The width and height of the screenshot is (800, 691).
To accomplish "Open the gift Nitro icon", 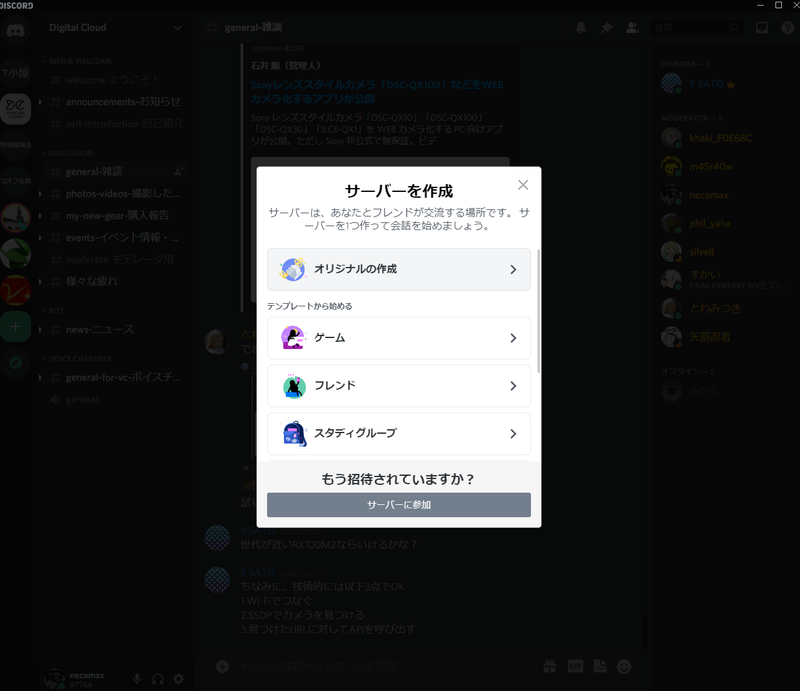I will 549,667.
